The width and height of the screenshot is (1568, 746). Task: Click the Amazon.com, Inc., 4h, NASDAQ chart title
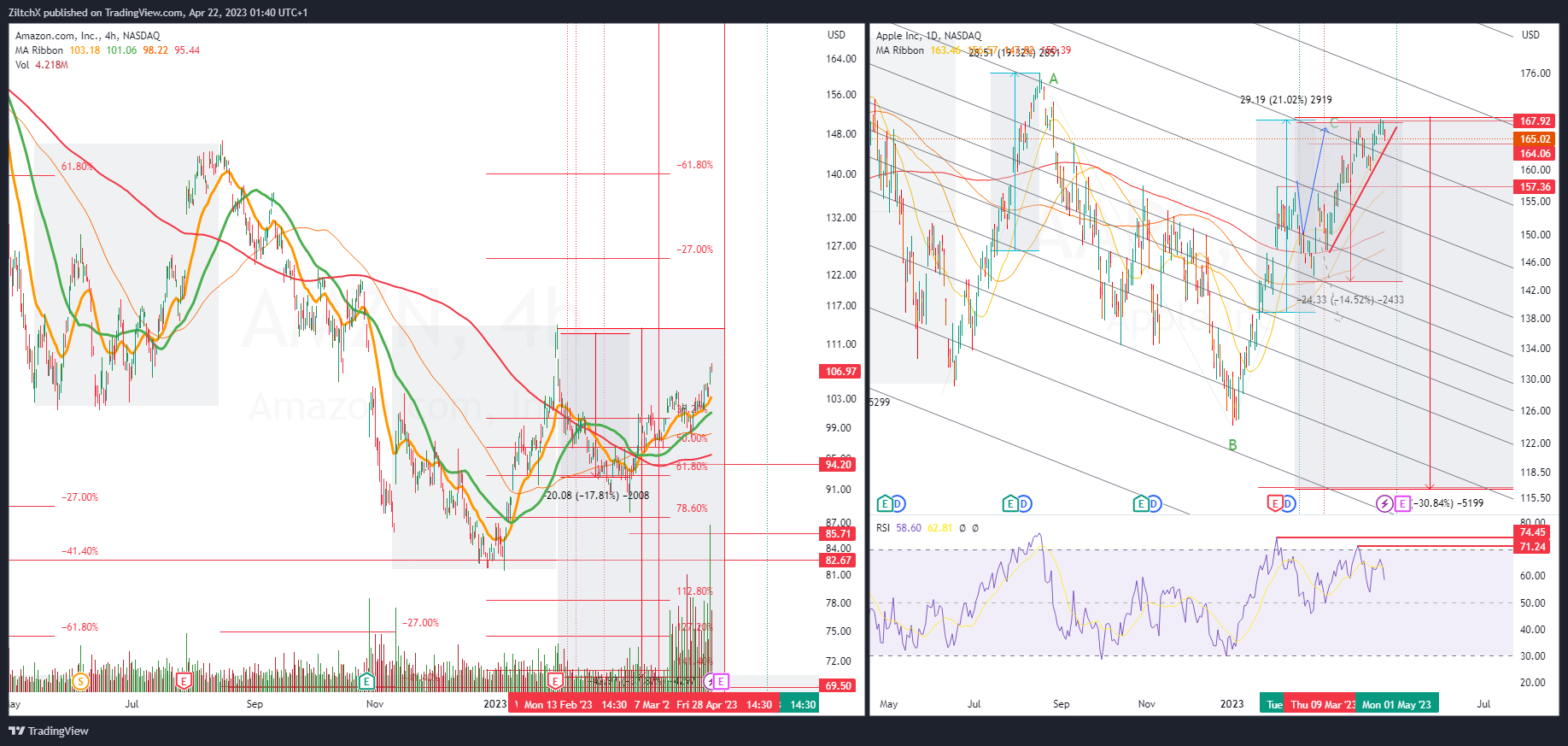click(87, 36)
